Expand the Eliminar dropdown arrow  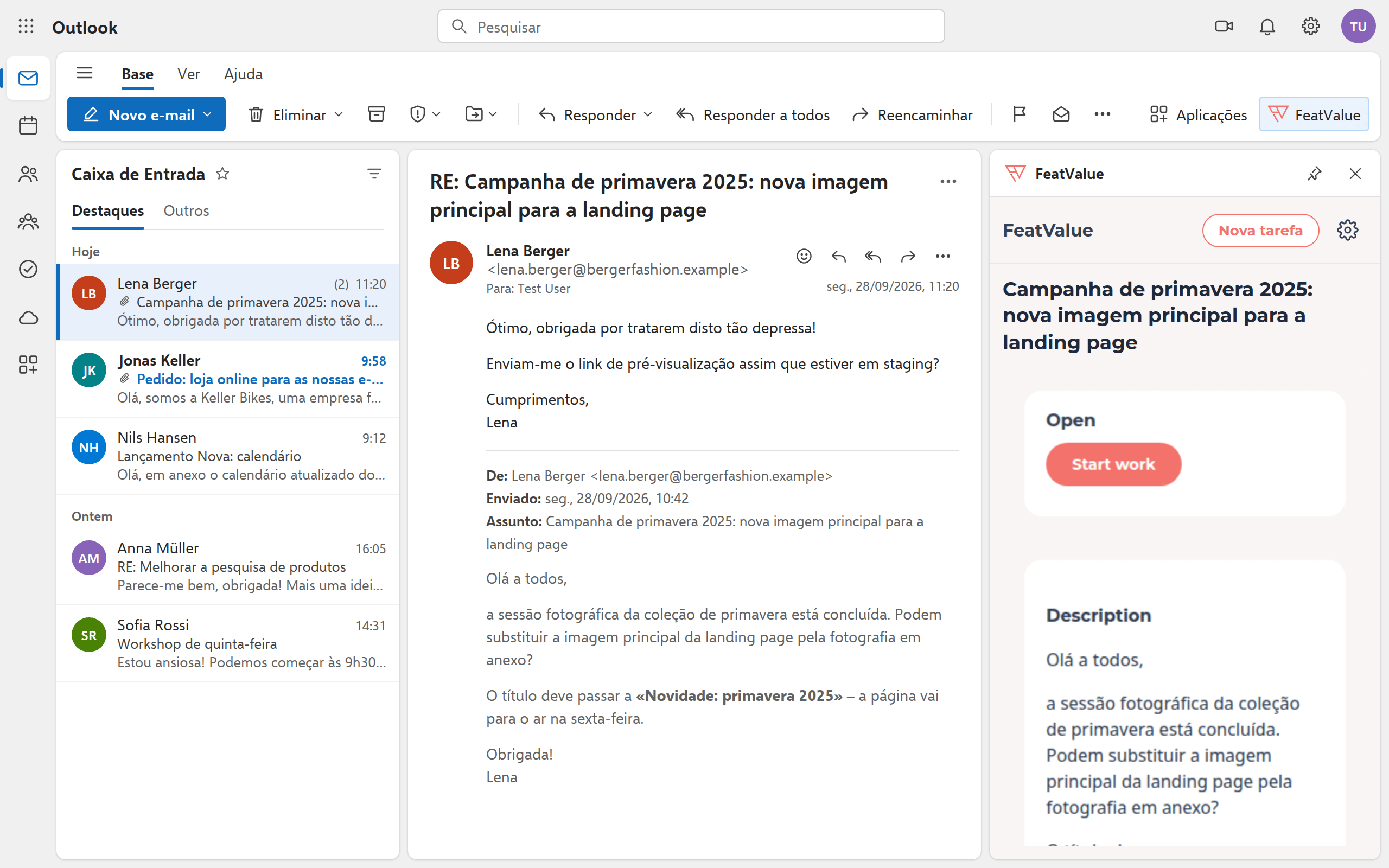point(339,114)
